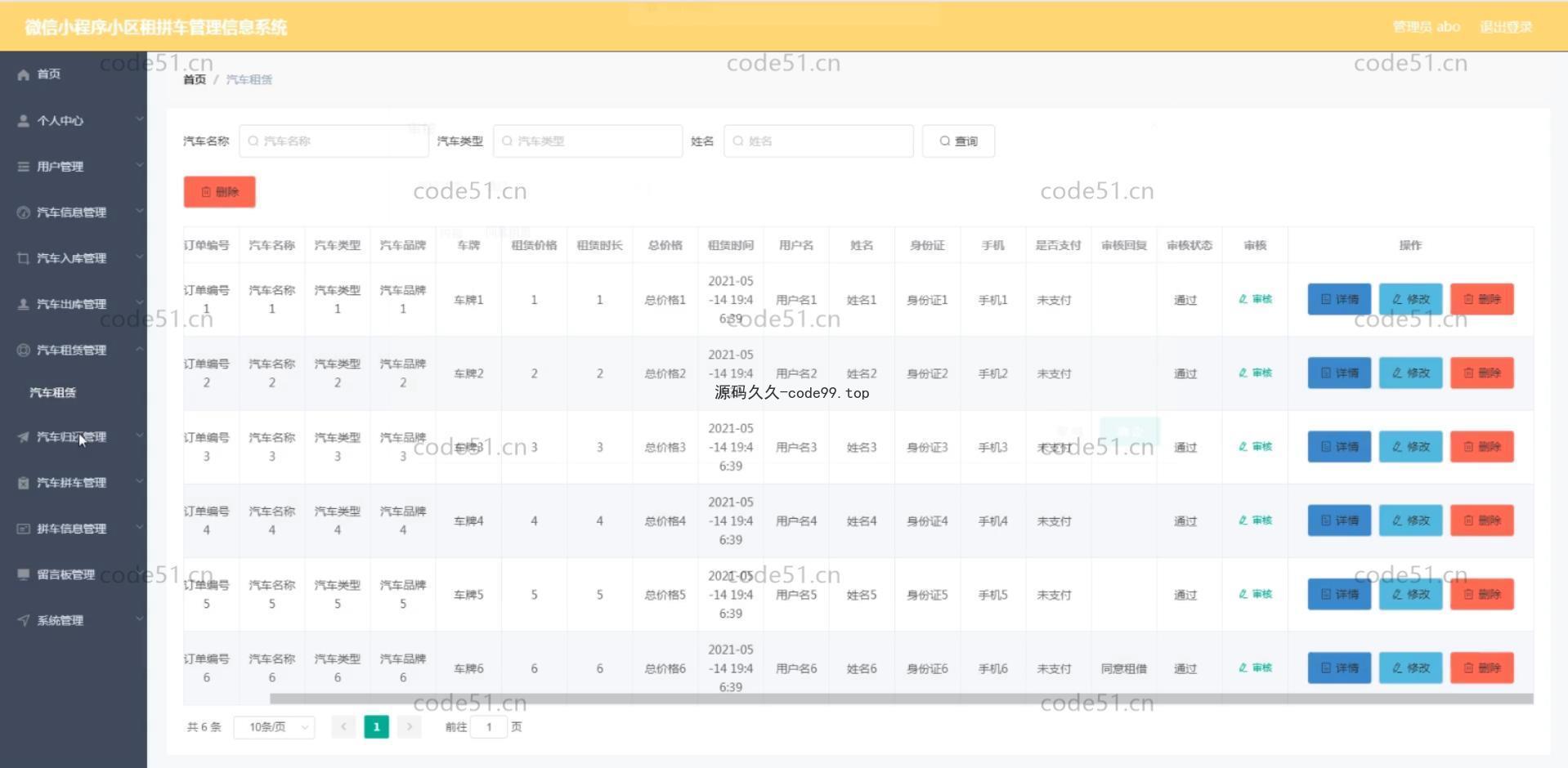The image size is (1568, 768).
Task: Click the 审核 edit icon for 订单编号4
Action: tap(1243, 520)
